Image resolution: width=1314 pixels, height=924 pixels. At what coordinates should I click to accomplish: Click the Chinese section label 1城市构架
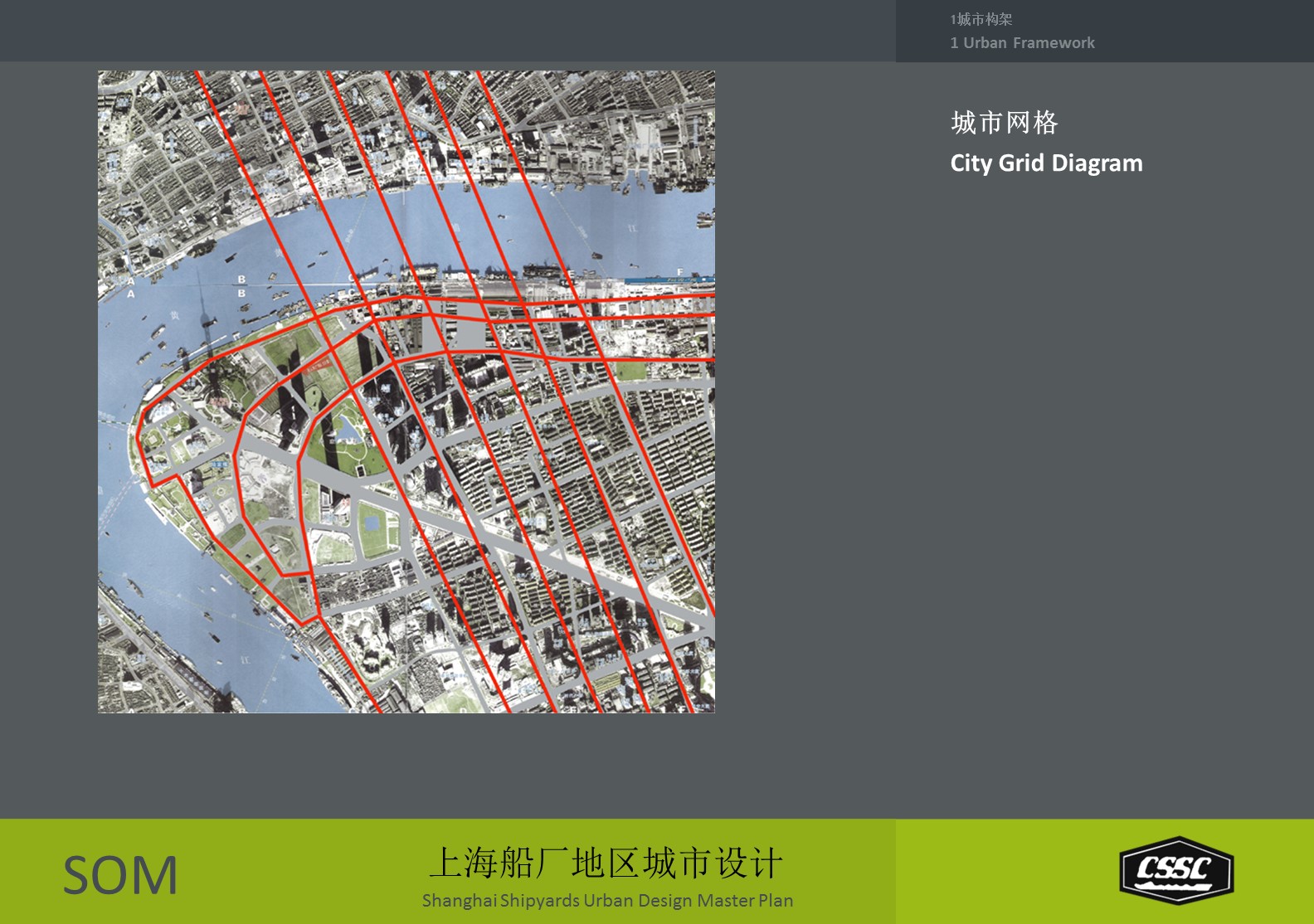981,19
